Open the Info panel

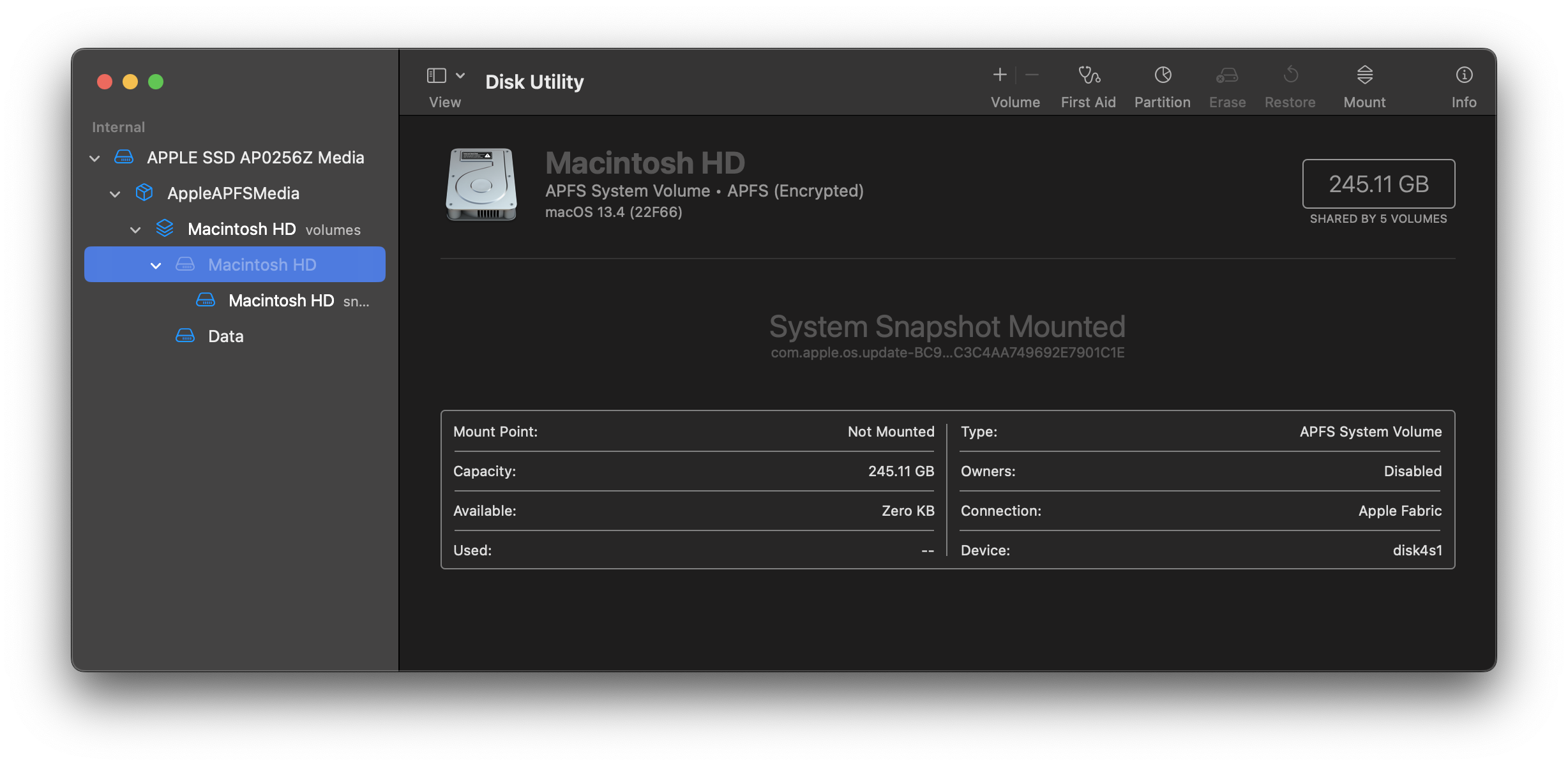point(1463,76)
